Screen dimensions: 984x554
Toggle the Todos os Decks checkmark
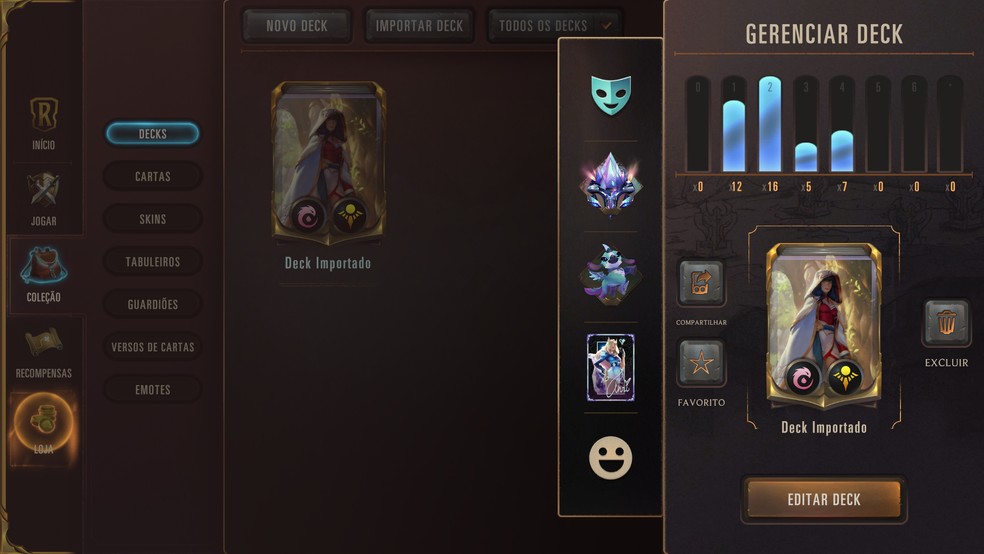pyautogui.click(x=606, y=26)
